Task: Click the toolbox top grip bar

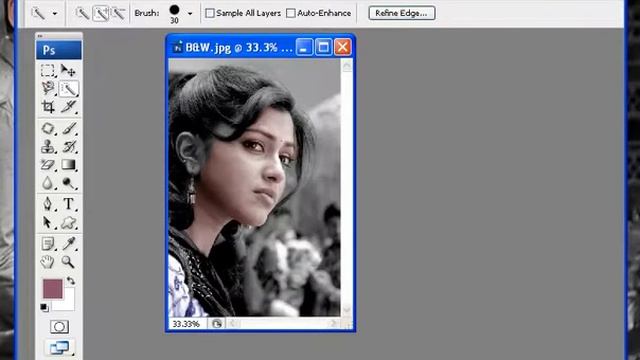Action: click(x=59, y=36)
